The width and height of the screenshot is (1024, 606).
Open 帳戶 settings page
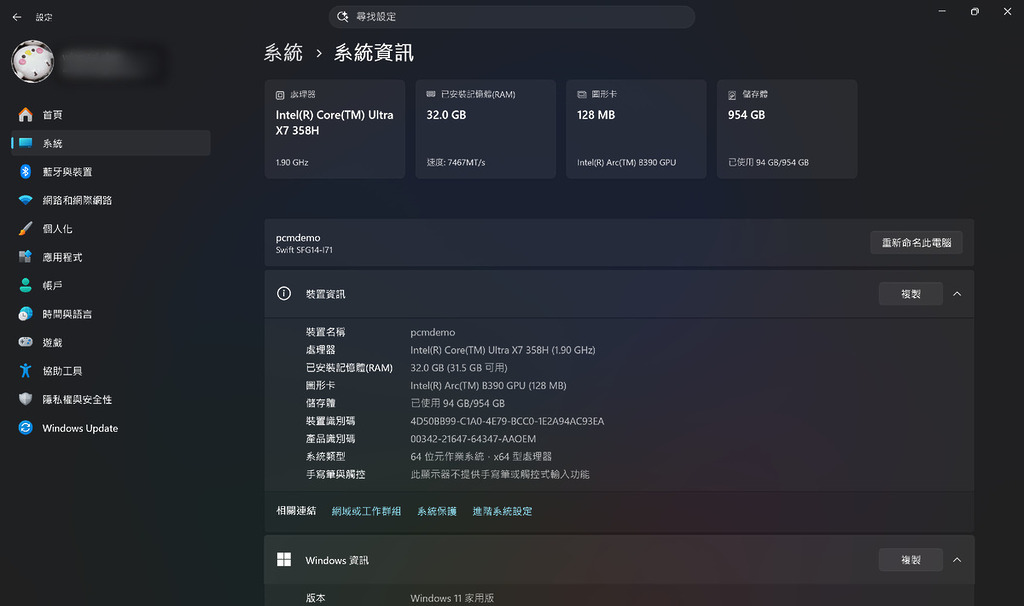click(111, 285)
